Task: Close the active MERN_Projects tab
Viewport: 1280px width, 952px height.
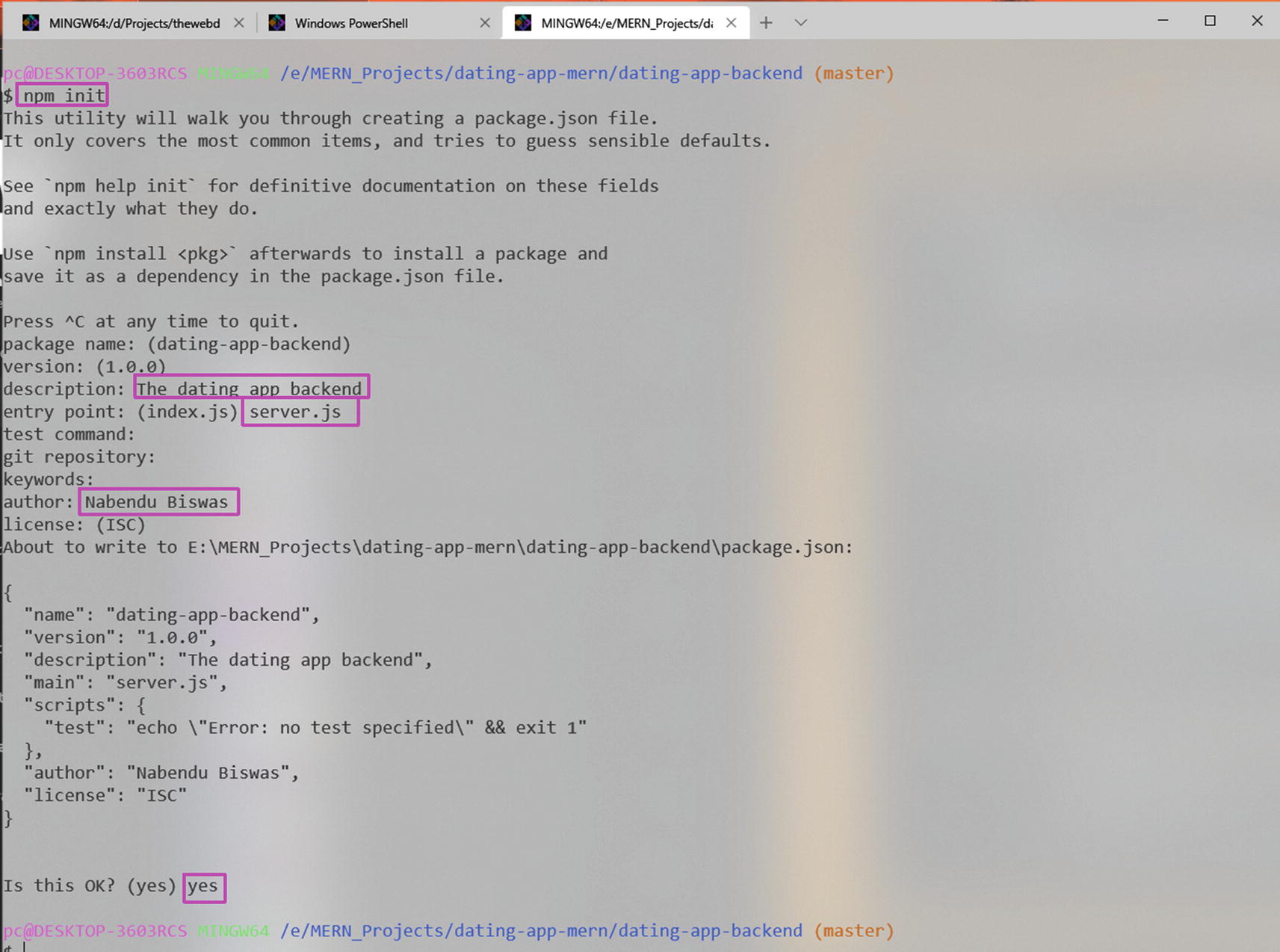Action: point(730,23)
